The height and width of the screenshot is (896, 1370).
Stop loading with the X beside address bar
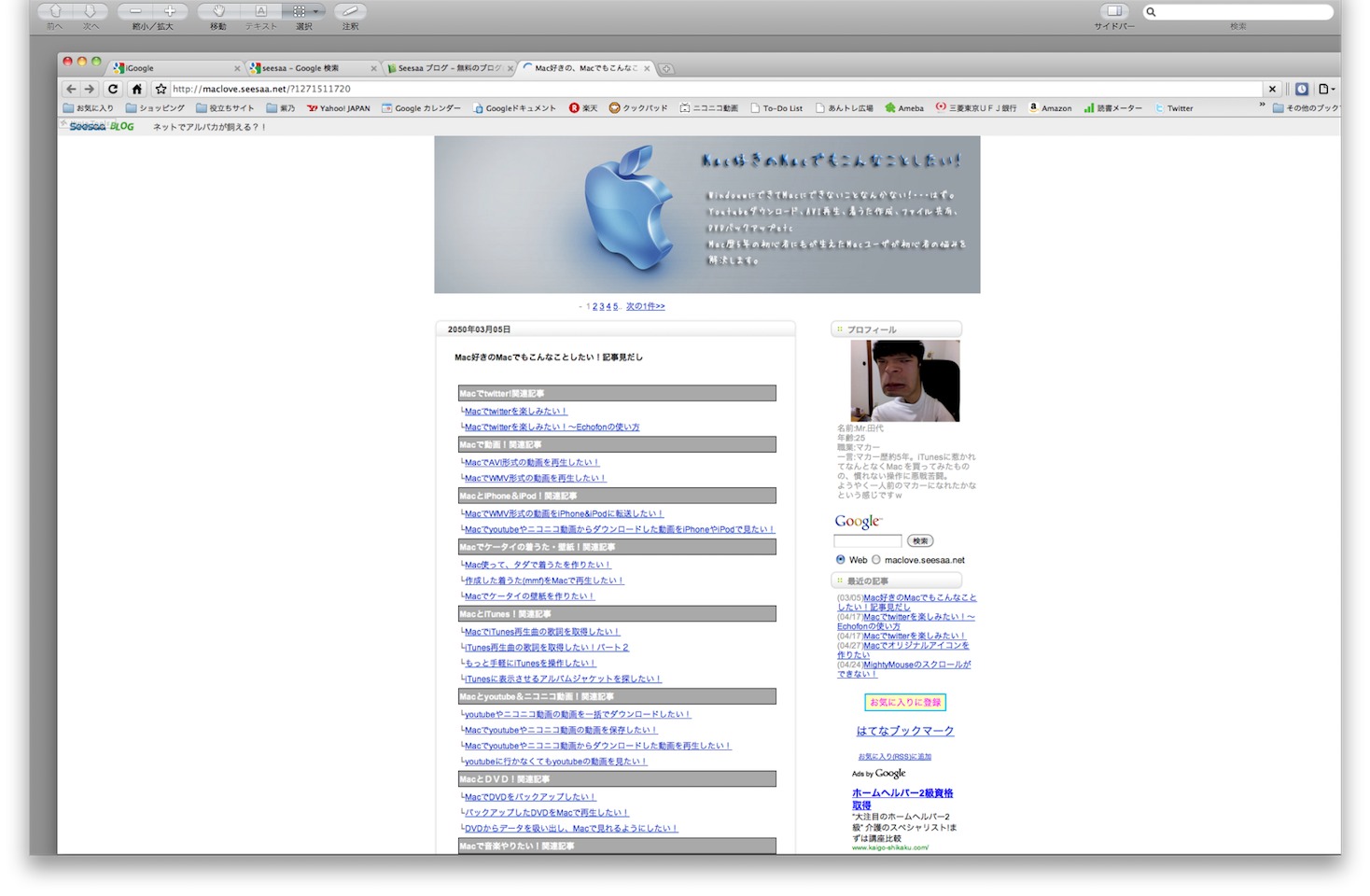[1272, 89]
